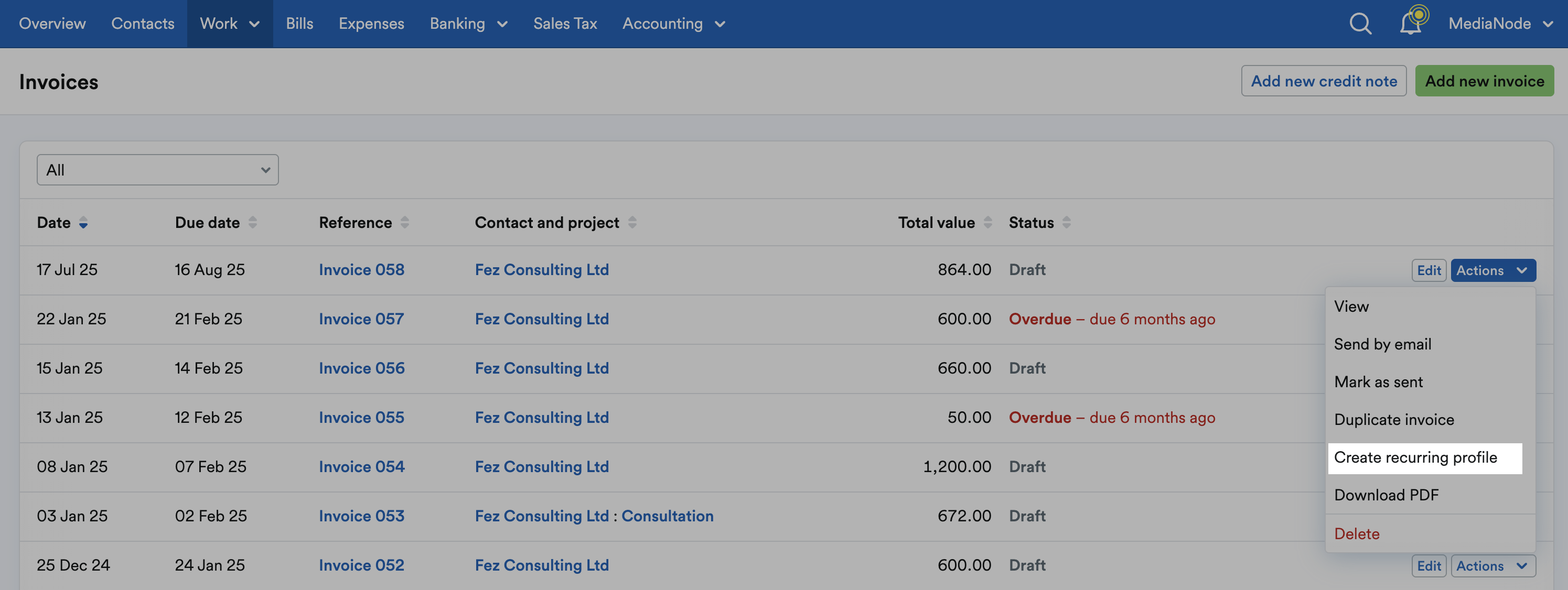Open the MediaNode account dropdown

(1500, 24)
